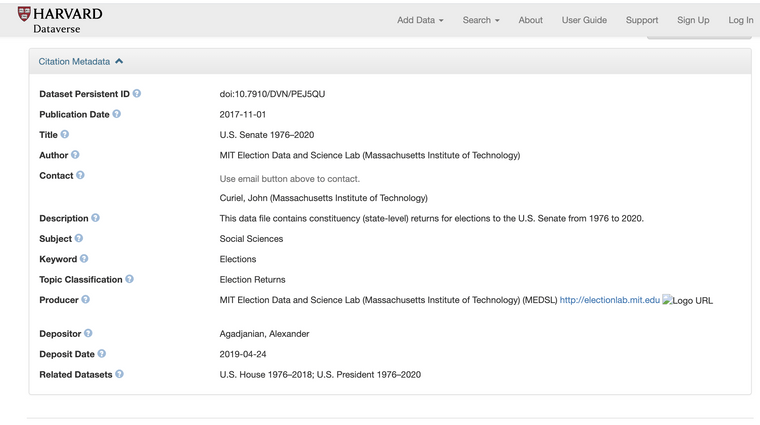The image size is (760, 425).
Task: Click the Support nav link
Action: (642, 20)
